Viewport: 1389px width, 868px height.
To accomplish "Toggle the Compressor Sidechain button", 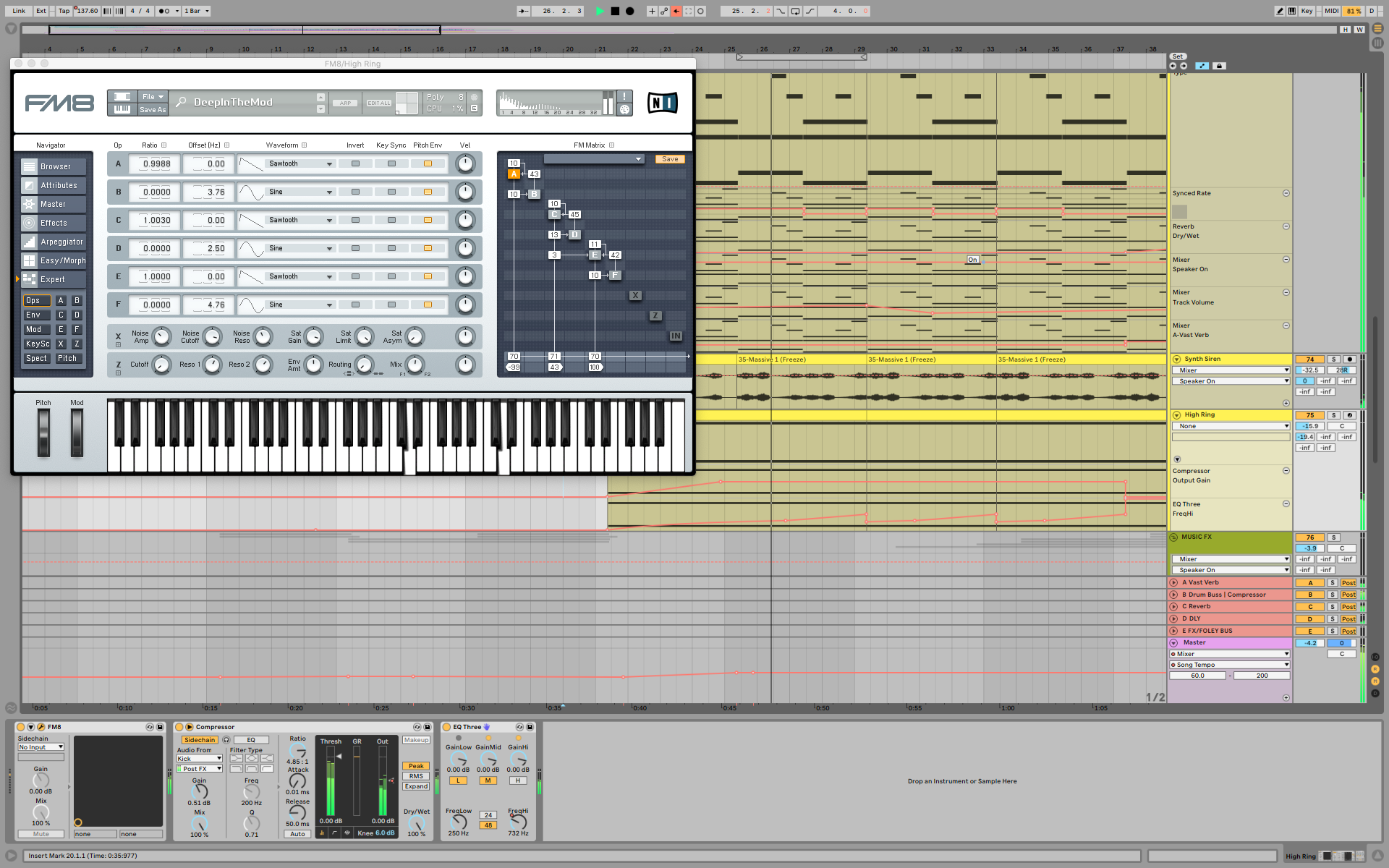I will [x=199, y=740].
